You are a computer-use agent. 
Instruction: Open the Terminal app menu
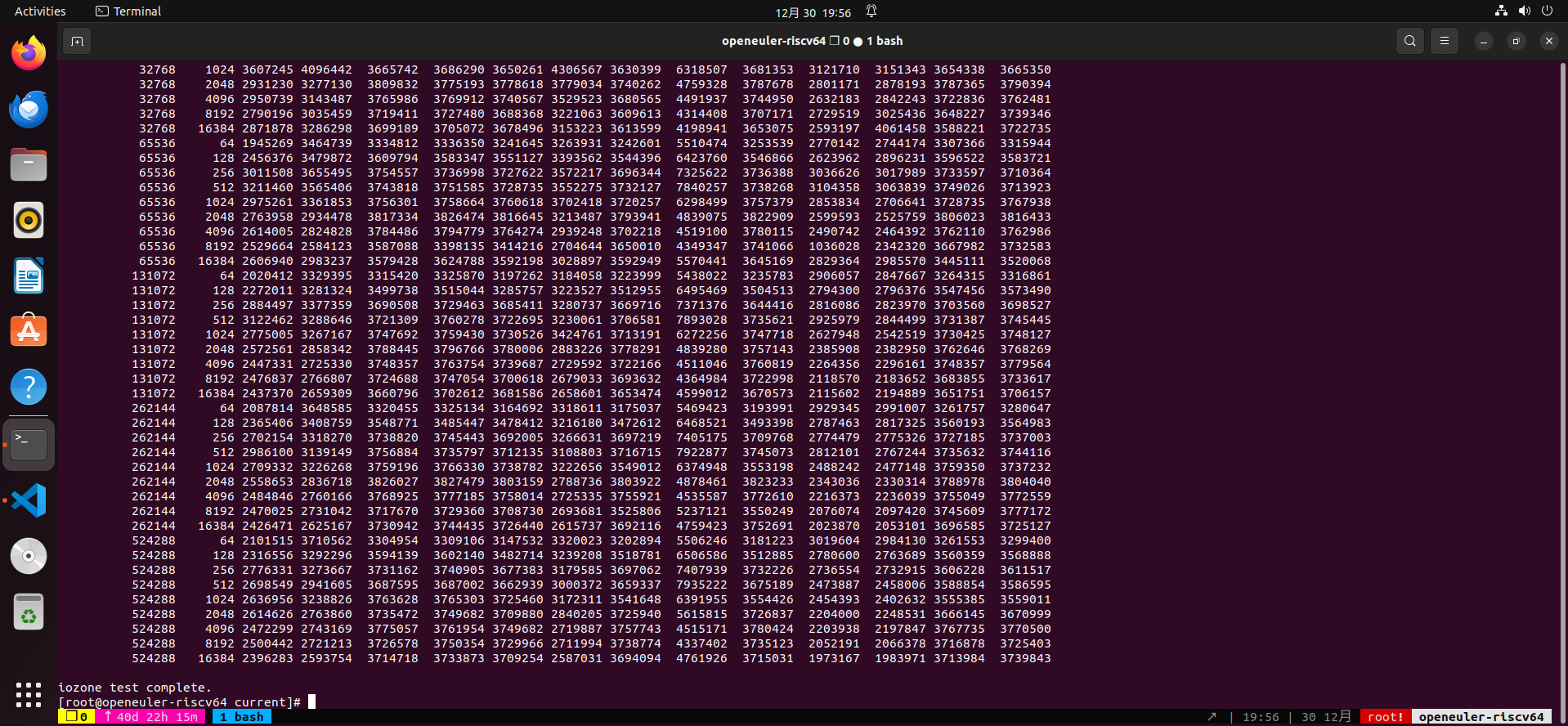(x=128, y=11)
